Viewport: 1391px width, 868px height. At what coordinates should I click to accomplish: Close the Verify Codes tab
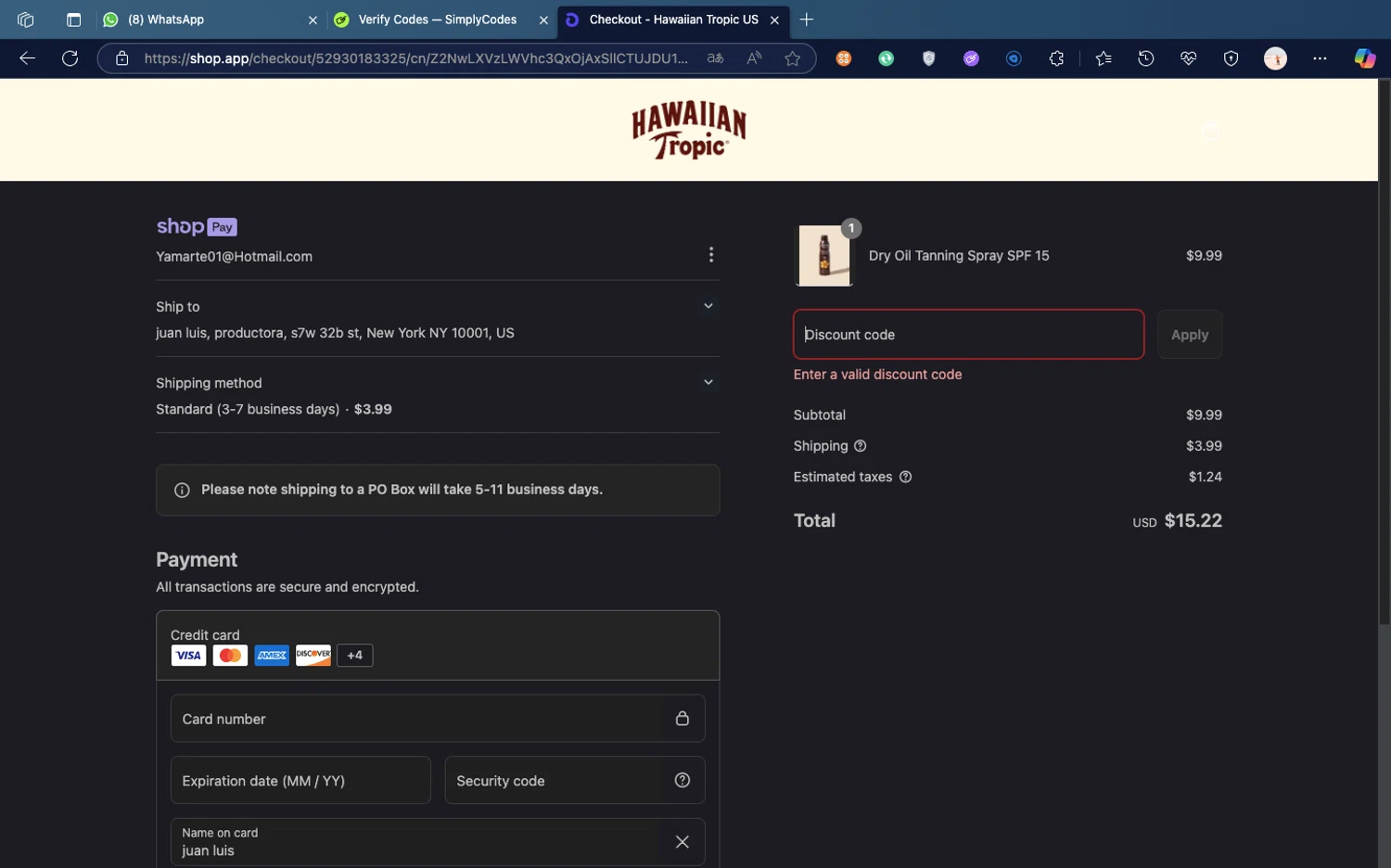(543, 19)
